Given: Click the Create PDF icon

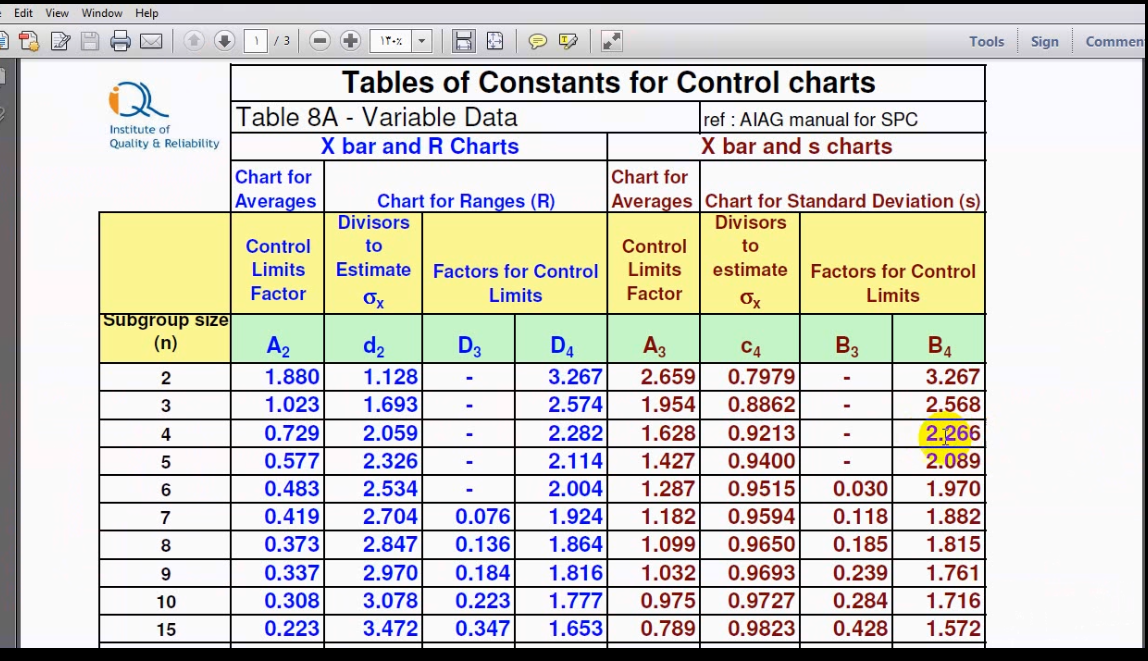Looking at the screenshot, I should pyautogui.click(x=29, y=41).
